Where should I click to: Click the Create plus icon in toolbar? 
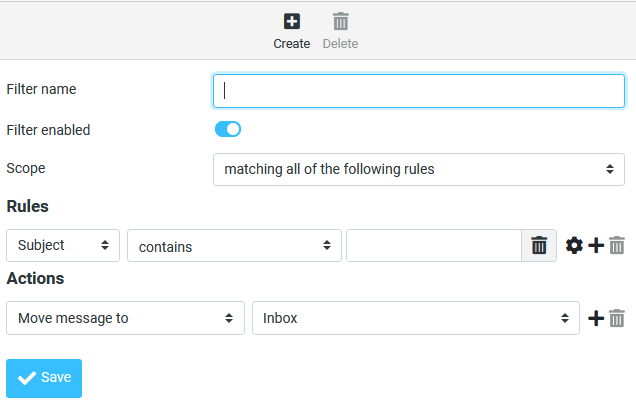point(292,21)
